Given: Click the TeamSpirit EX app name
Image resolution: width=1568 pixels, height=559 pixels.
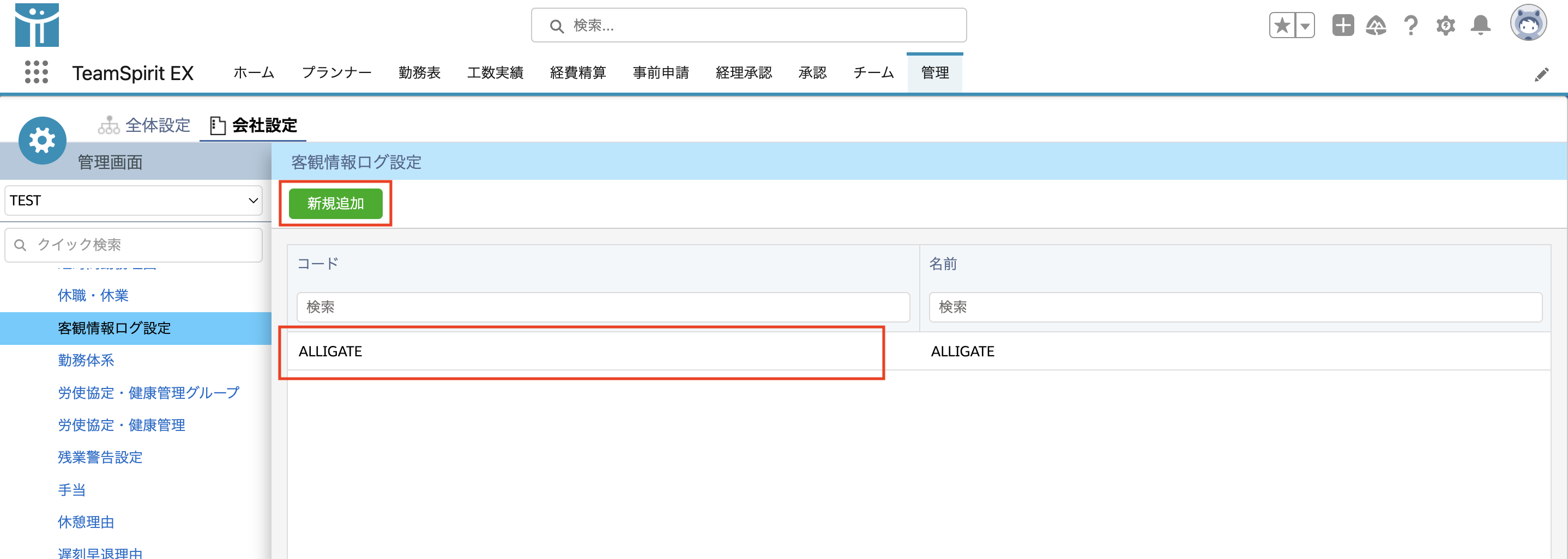Looking at the screenshot, I should (x=132, y=73).
